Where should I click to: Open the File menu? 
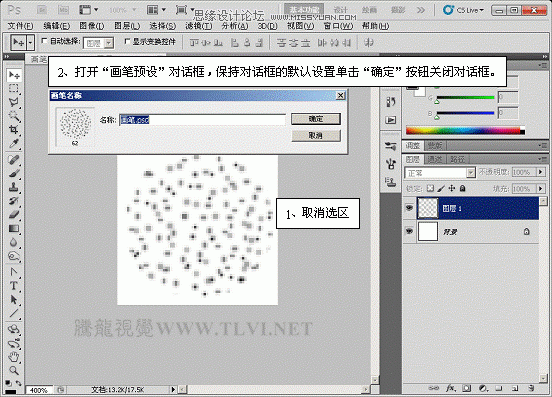pyautogui.click(x=20, y=26)
